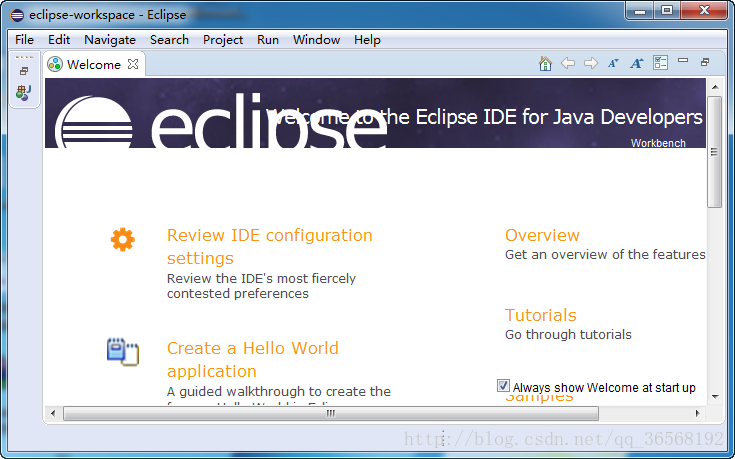This screenshot has height=459, width=735.
Task: Maximize the Eclipse window
Action: pos(667,11)
